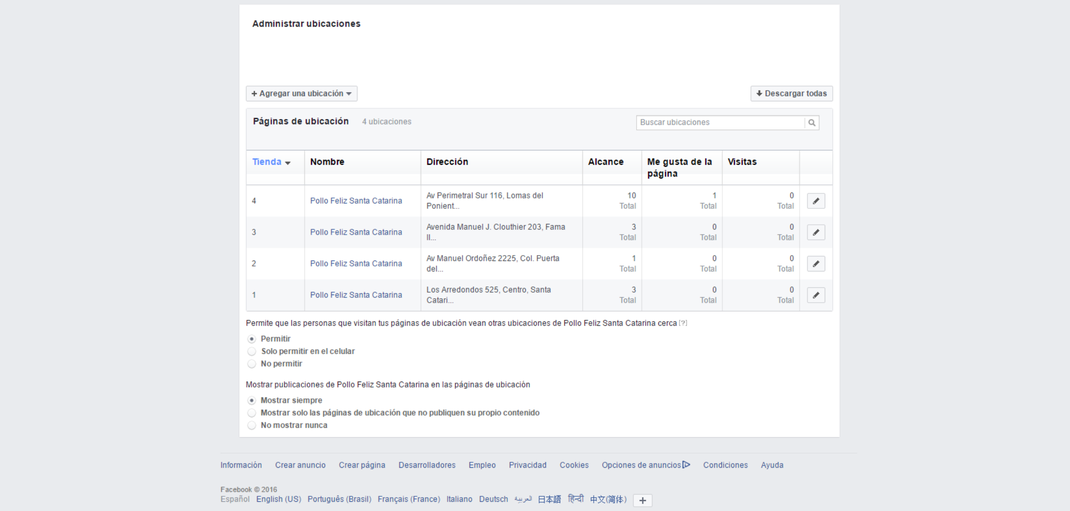Switch language to 中文(简体)
1070x511 pixels.
pos(608,499)
